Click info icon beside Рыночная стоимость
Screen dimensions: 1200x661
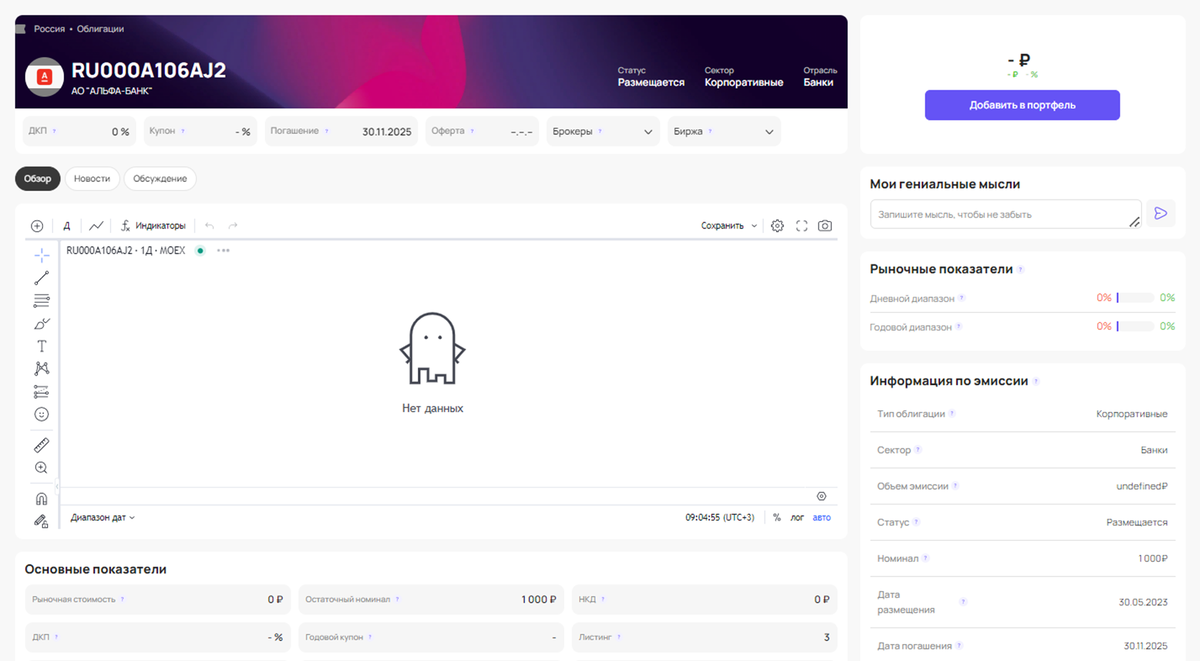pyautogui.click(x=122, y=600)
